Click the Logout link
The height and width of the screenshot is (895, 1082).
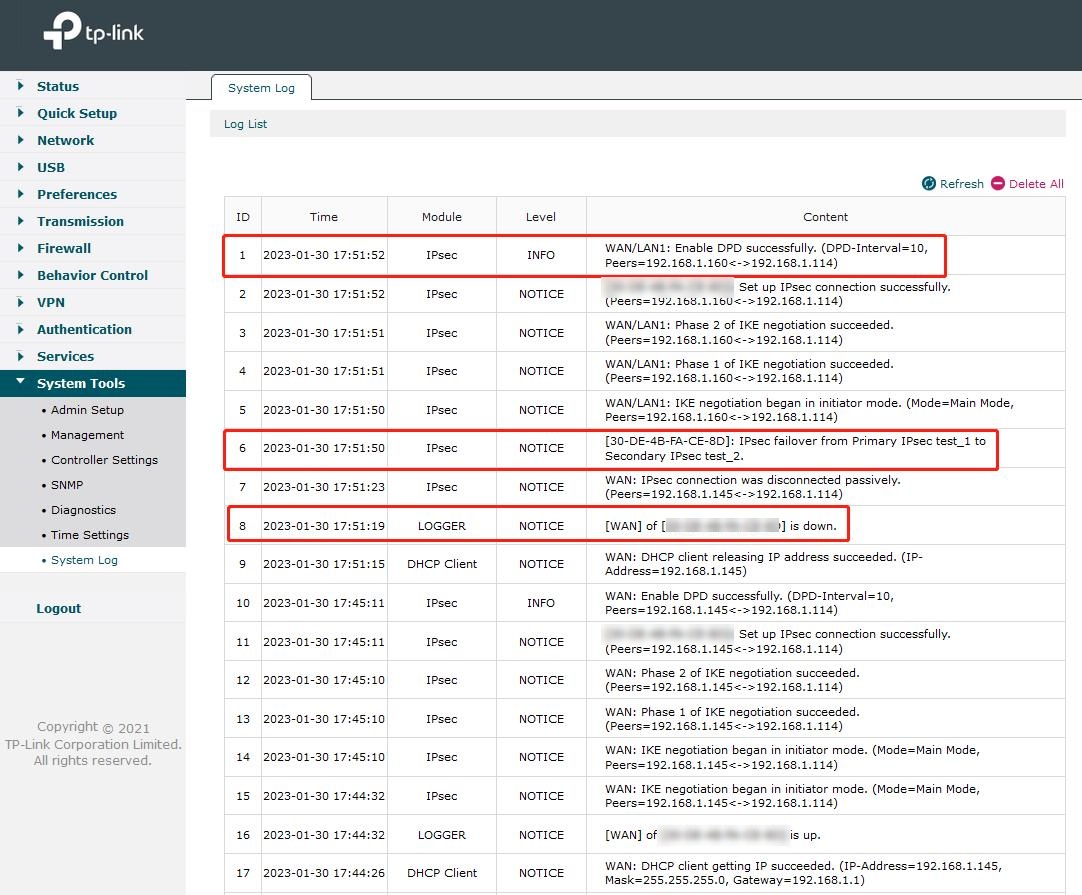tap(58, 608)
